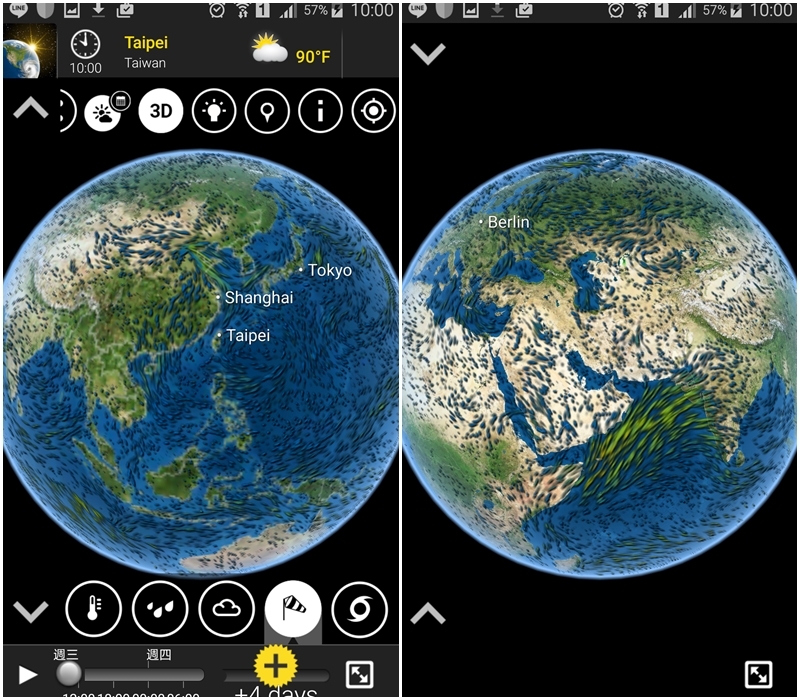Toggle the temperature thermometer layer
The height and width of the screenshot is (700, 800).
[93, 608]
